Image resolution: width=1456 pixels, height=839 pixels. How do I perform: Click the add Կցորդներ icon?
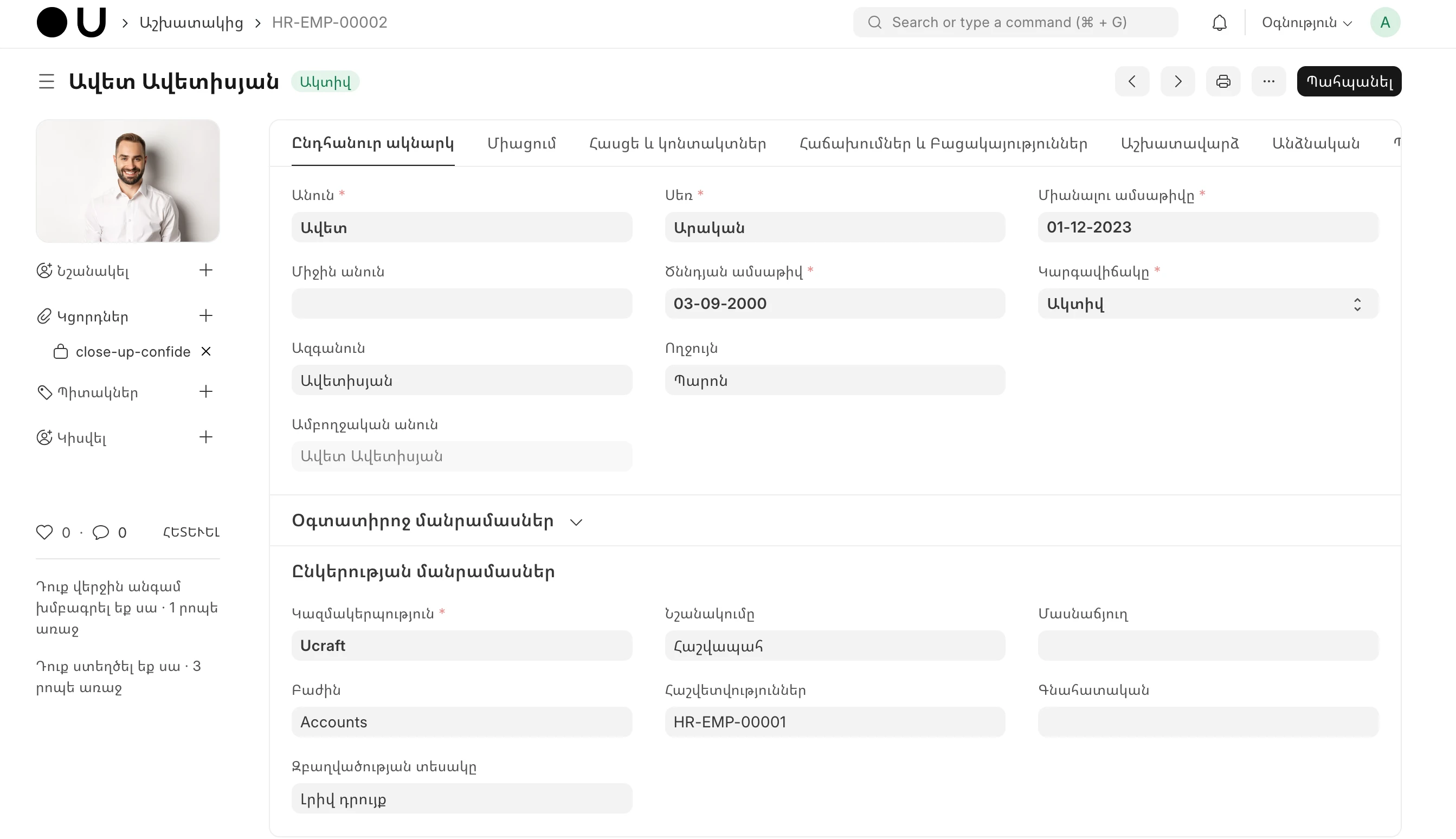(206, 316)
